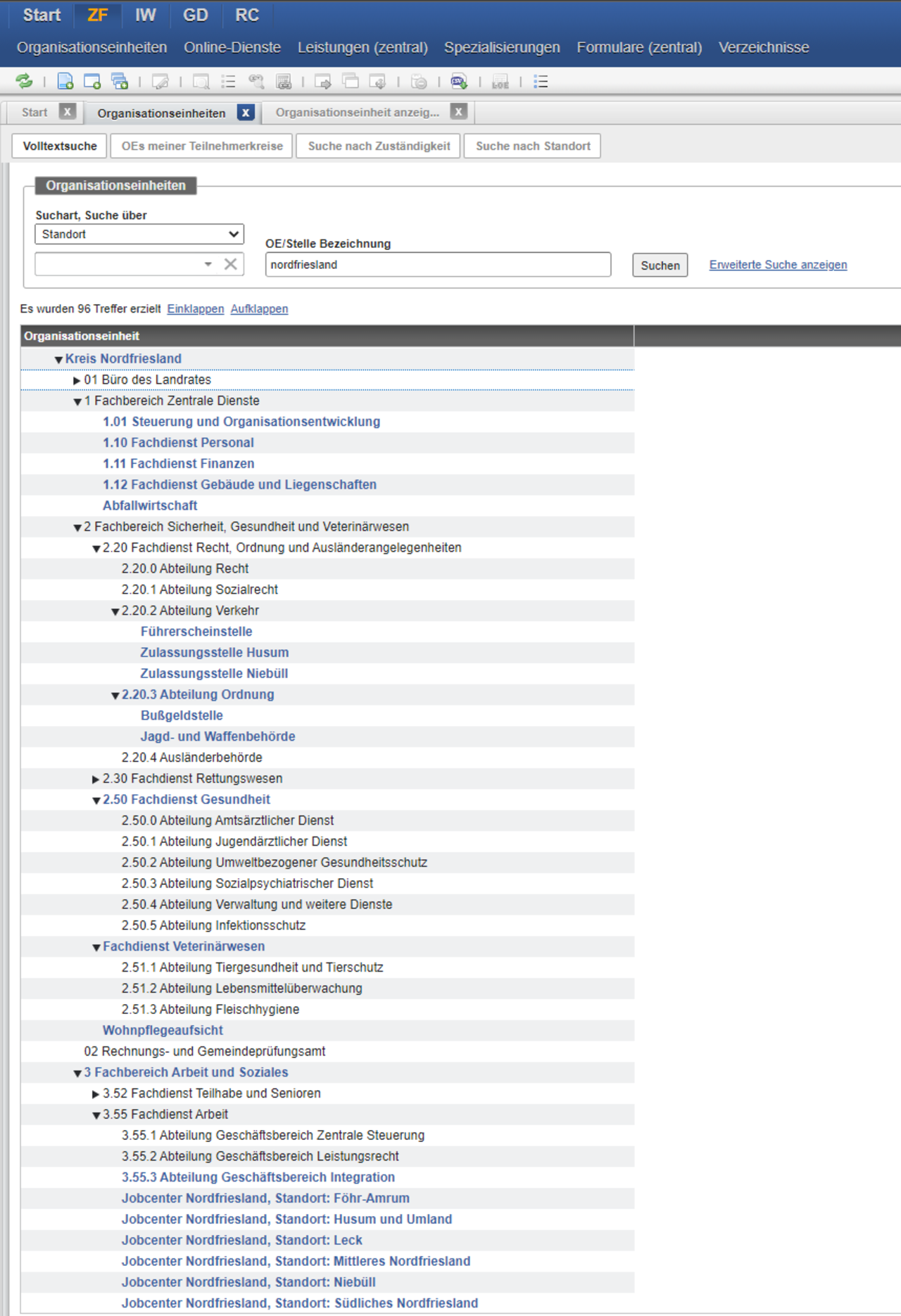Image resolution: width=901 pixels, height=1316 pixels.
Task: Collapse 2.50 Fachdienst Gesundheit node
Action: pos(96,801)
